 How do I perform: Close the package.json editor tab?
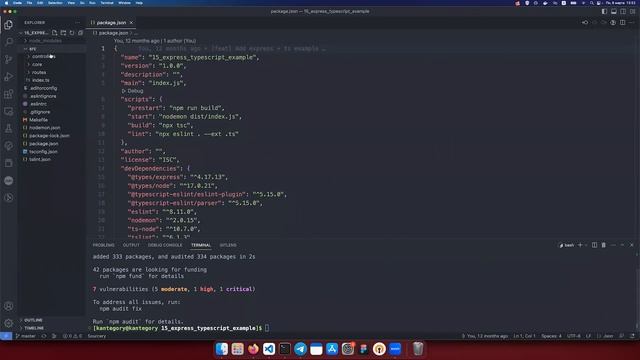(131, 22)
